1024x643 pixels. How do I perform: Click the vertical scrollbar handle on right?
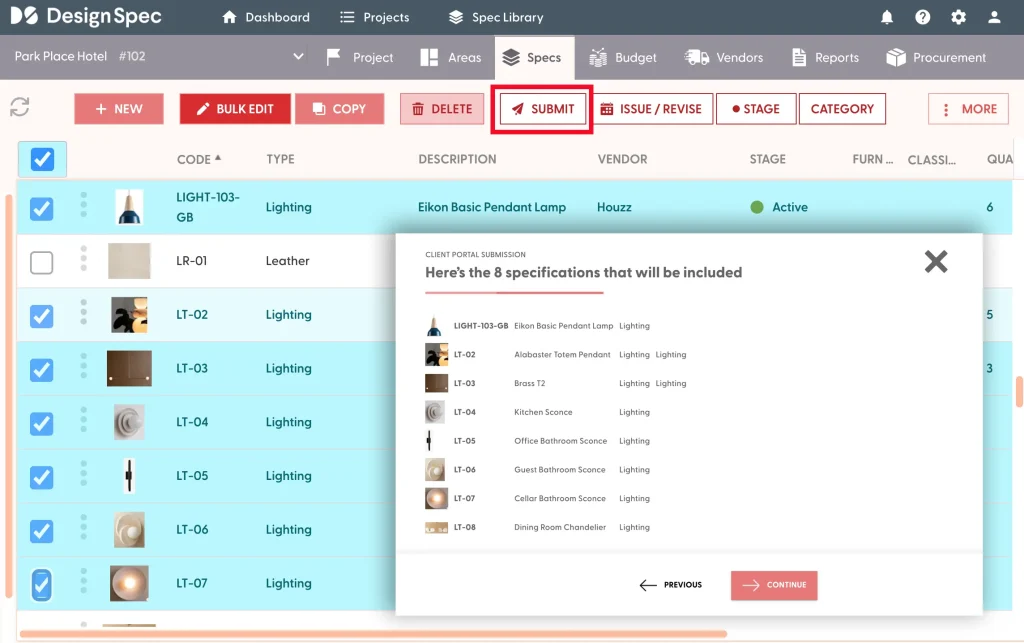click(x=1018, y=391)
